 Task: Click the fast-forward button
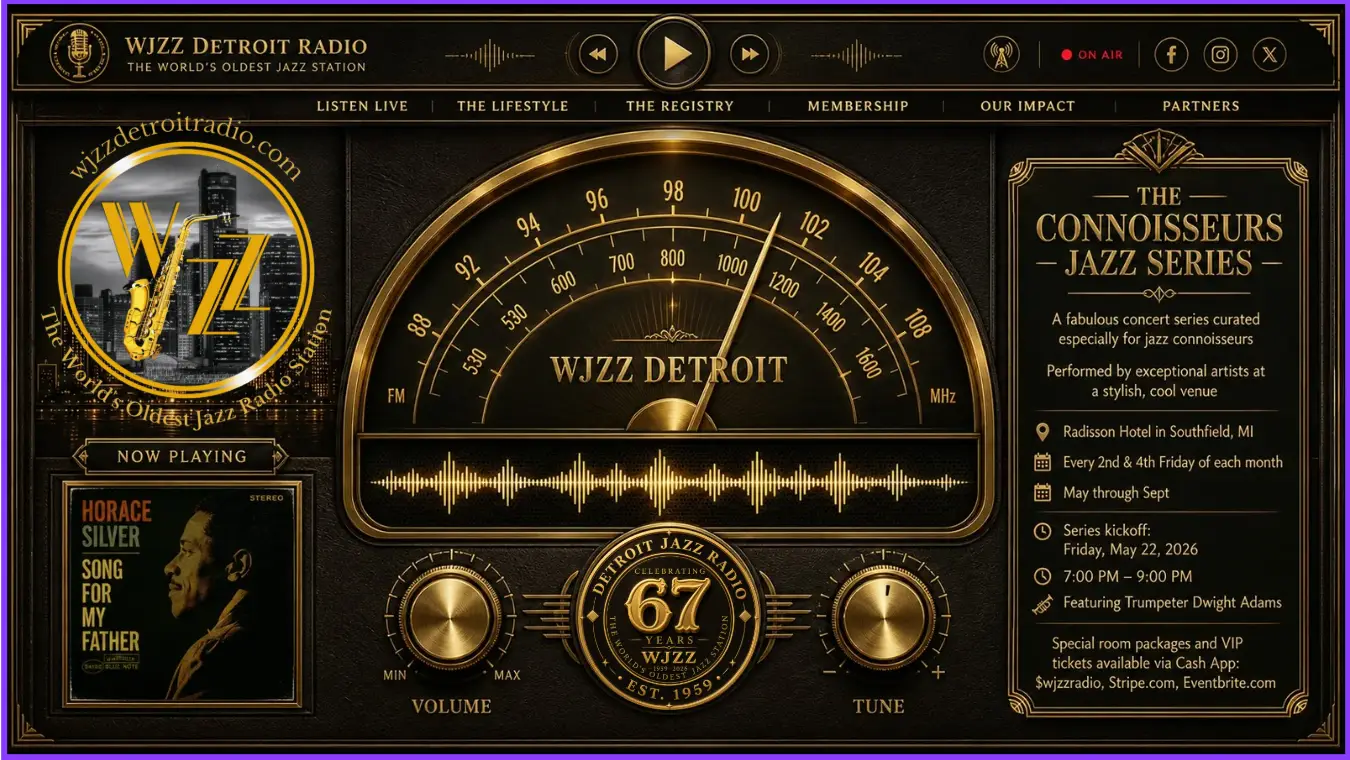pos(750,54)
